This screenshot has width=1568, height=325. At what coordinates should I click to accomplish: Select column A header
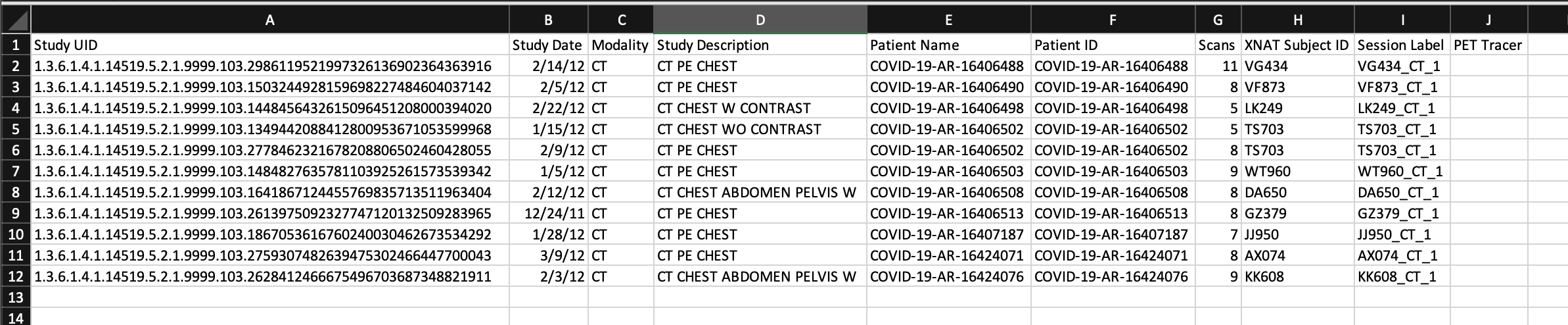tap(269, 20)
